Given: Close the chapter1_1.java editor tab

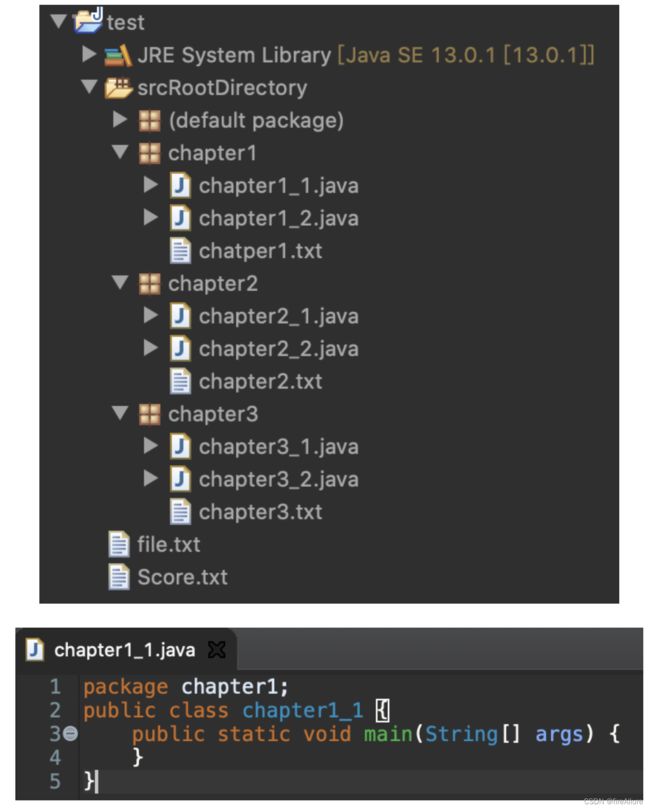Looking at the screenshot, I should tap(217, 650).
